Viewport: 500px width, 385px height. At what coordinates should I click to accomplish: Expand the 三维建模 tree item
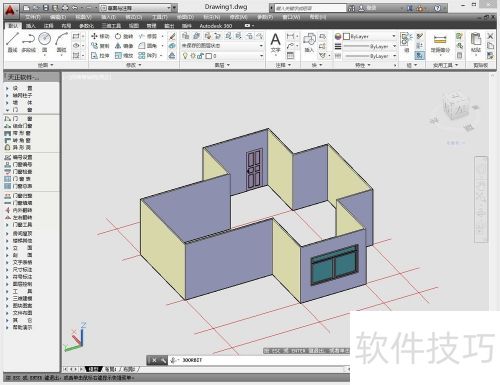(x=7, y=298)
